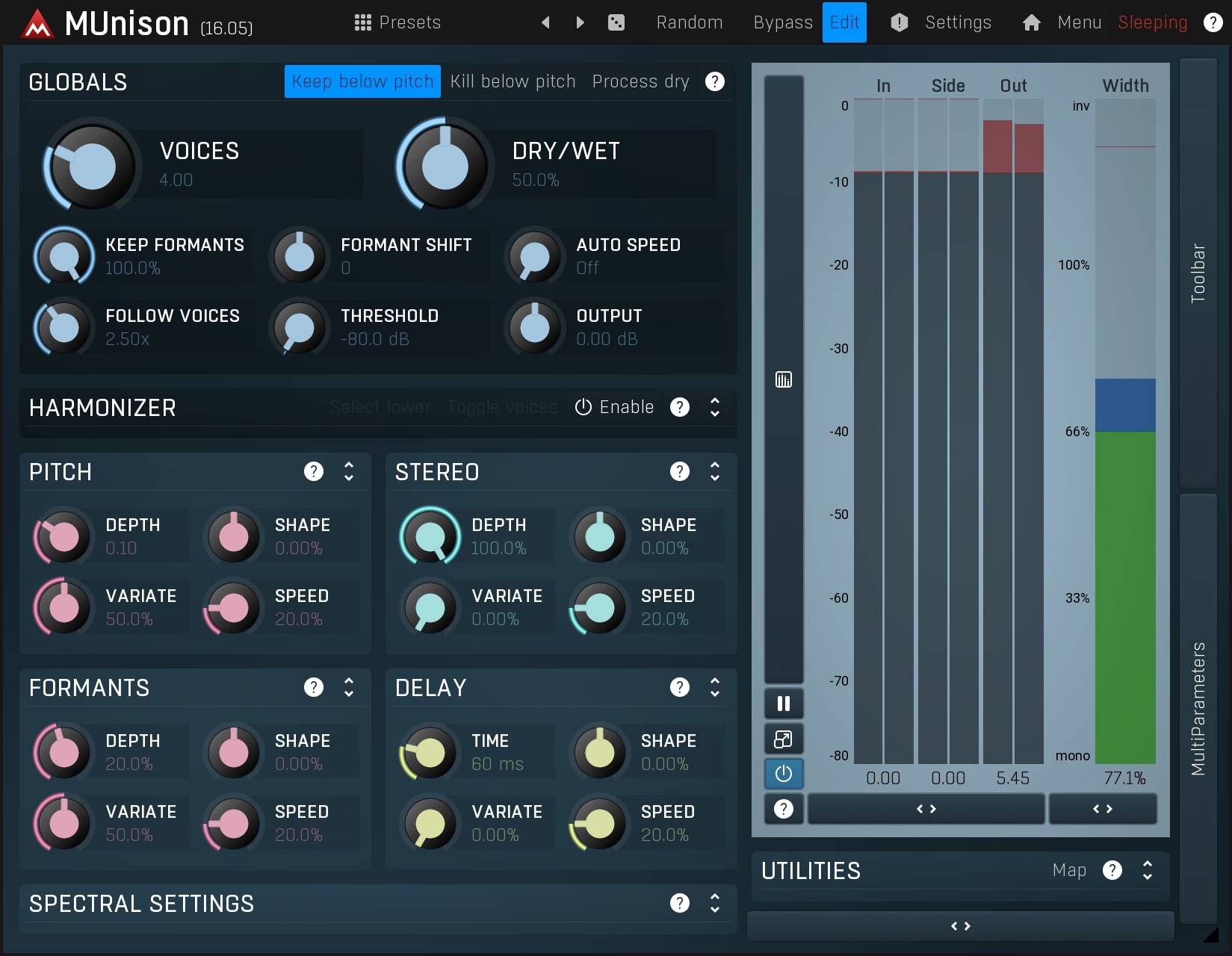Click the Auto Speed Off value
The width and height of the screenshot is (1232, 956).
[x=587, y=268]
